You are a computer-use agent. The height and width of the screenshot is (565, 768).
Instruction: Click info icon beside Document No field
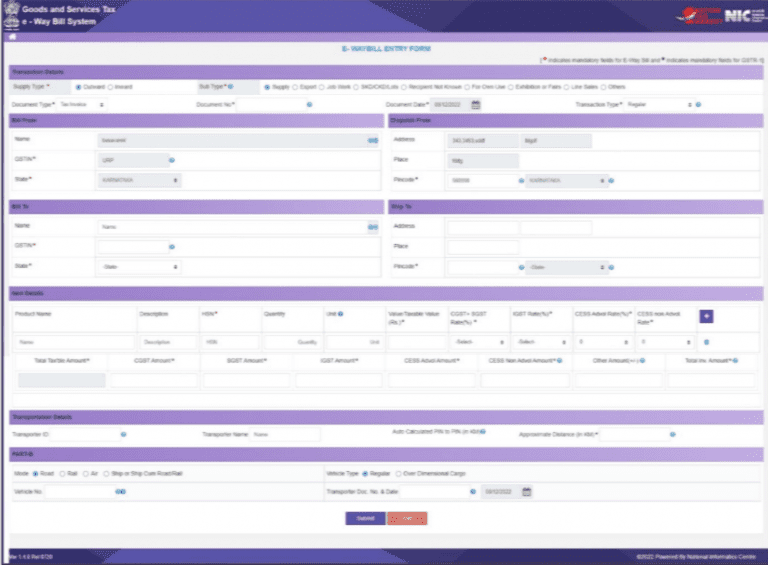309,104
